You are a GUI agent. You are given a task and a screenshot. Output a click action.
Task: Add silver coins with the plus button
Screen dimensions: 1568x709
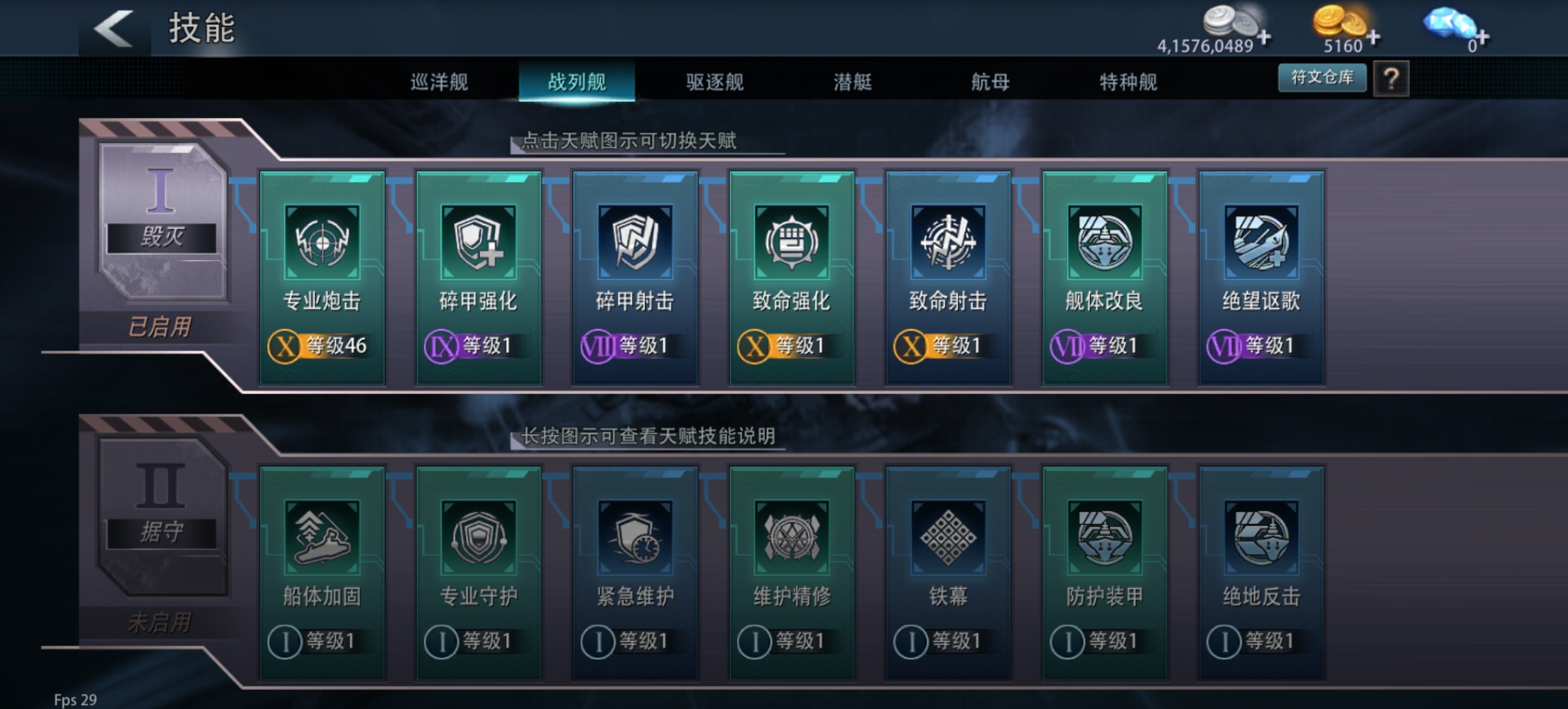tap(1264, 37)
